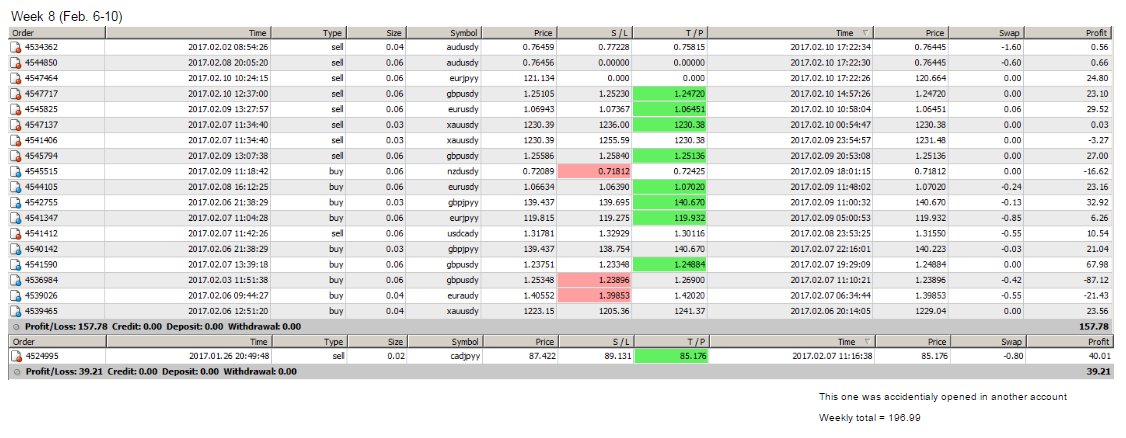The width and height of the screenshot is (1126, 438).
Task: Select the red S/L cell 1.23896
Action: pyautogui.click(x=596, y=280)
